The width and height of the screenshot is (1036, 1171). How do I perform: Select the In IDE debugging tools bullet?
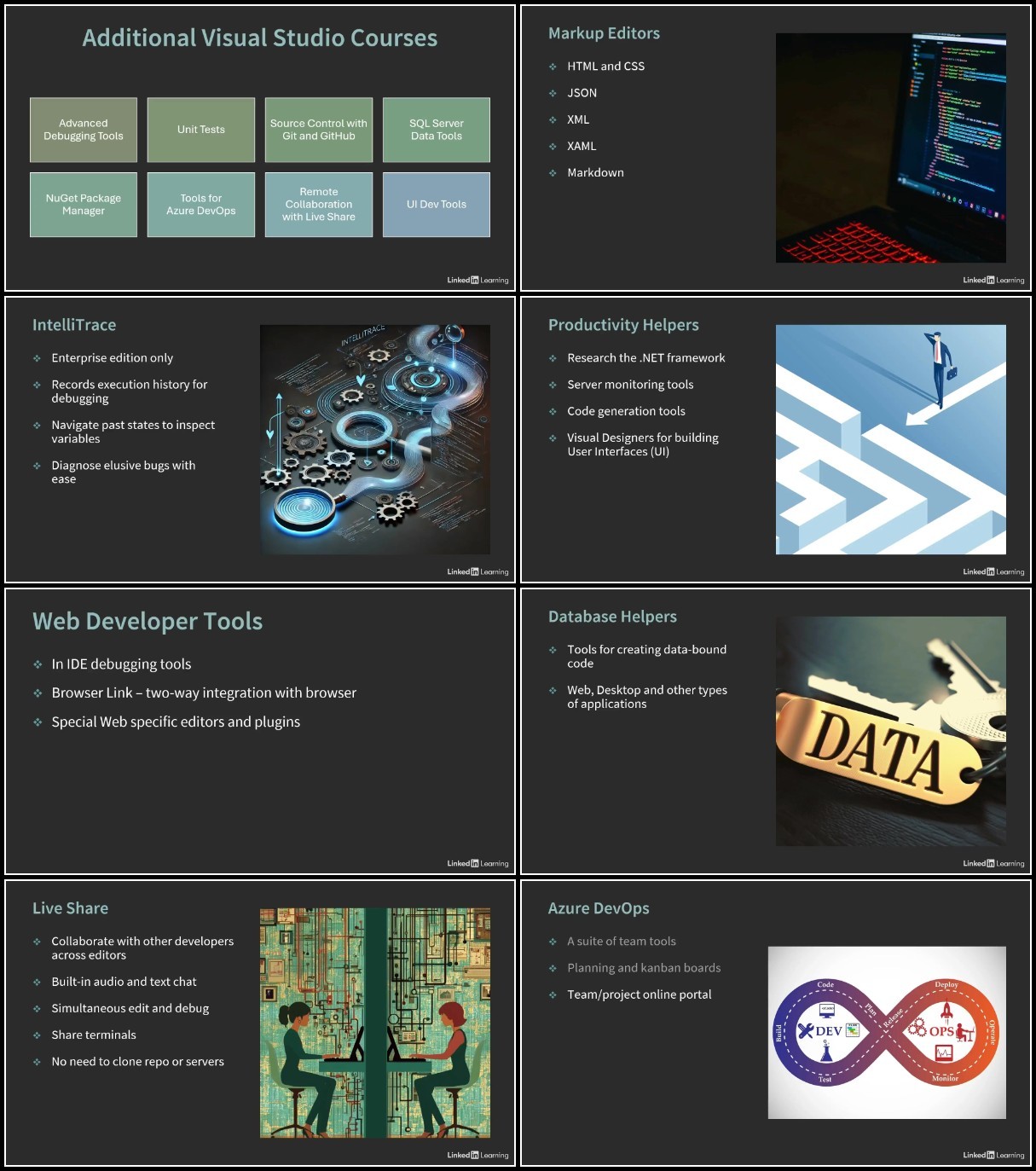coord(121,664)
